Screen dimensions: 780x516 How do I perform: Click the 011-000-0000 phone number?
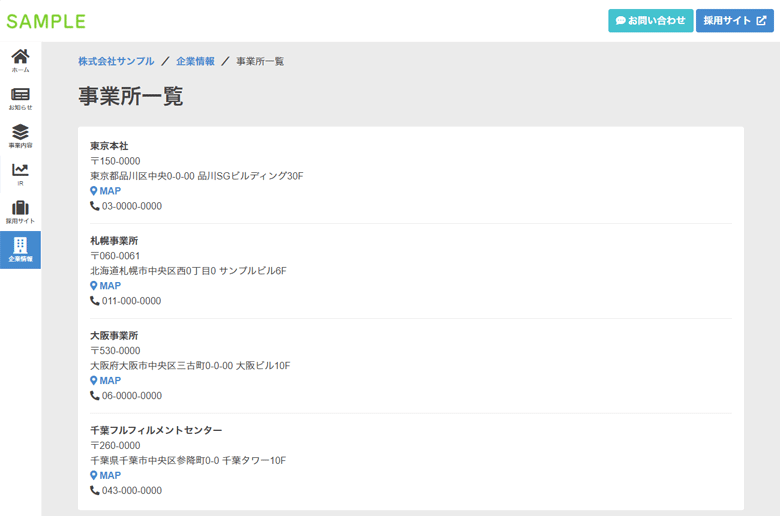point(131,301)
